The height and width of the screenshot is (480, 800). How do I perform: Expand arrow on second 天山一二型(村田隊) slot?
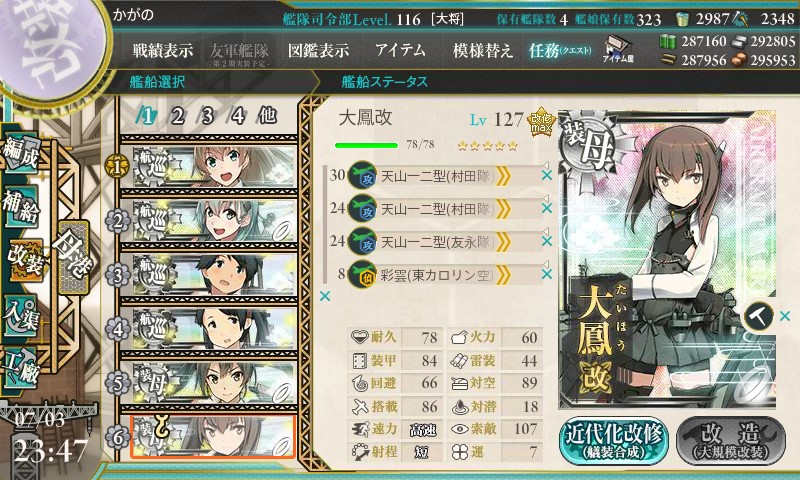pyautogui.click(x=503, y=209)
